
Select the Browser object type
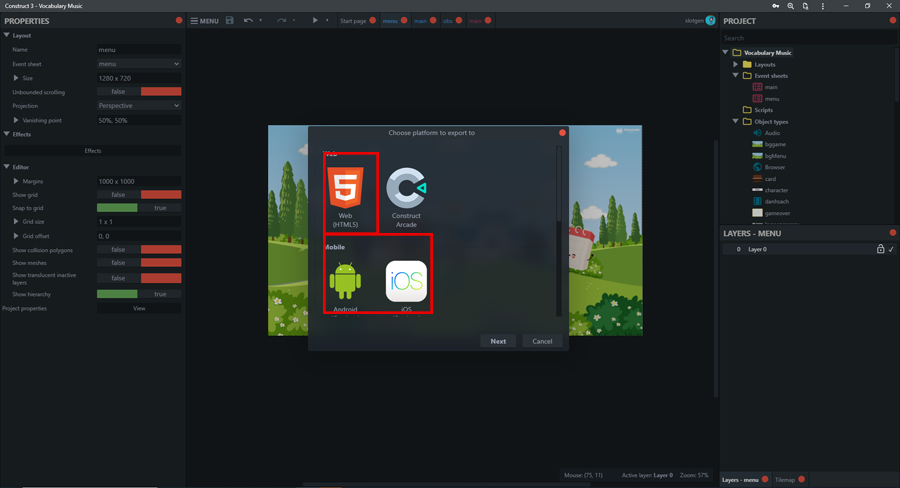pos(774,167)
